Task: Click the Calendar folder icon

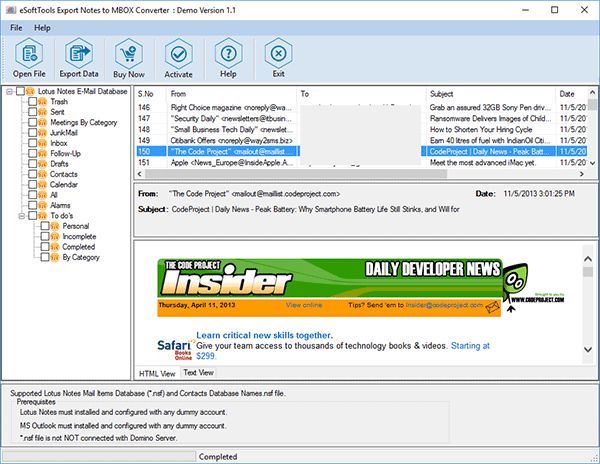Action: (42, 184)
